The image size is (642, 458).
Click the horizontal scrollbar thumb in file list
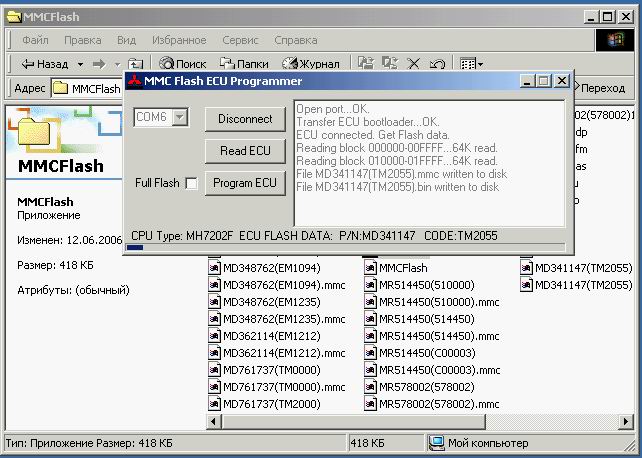pyautogui.click(x=353, y=422)
